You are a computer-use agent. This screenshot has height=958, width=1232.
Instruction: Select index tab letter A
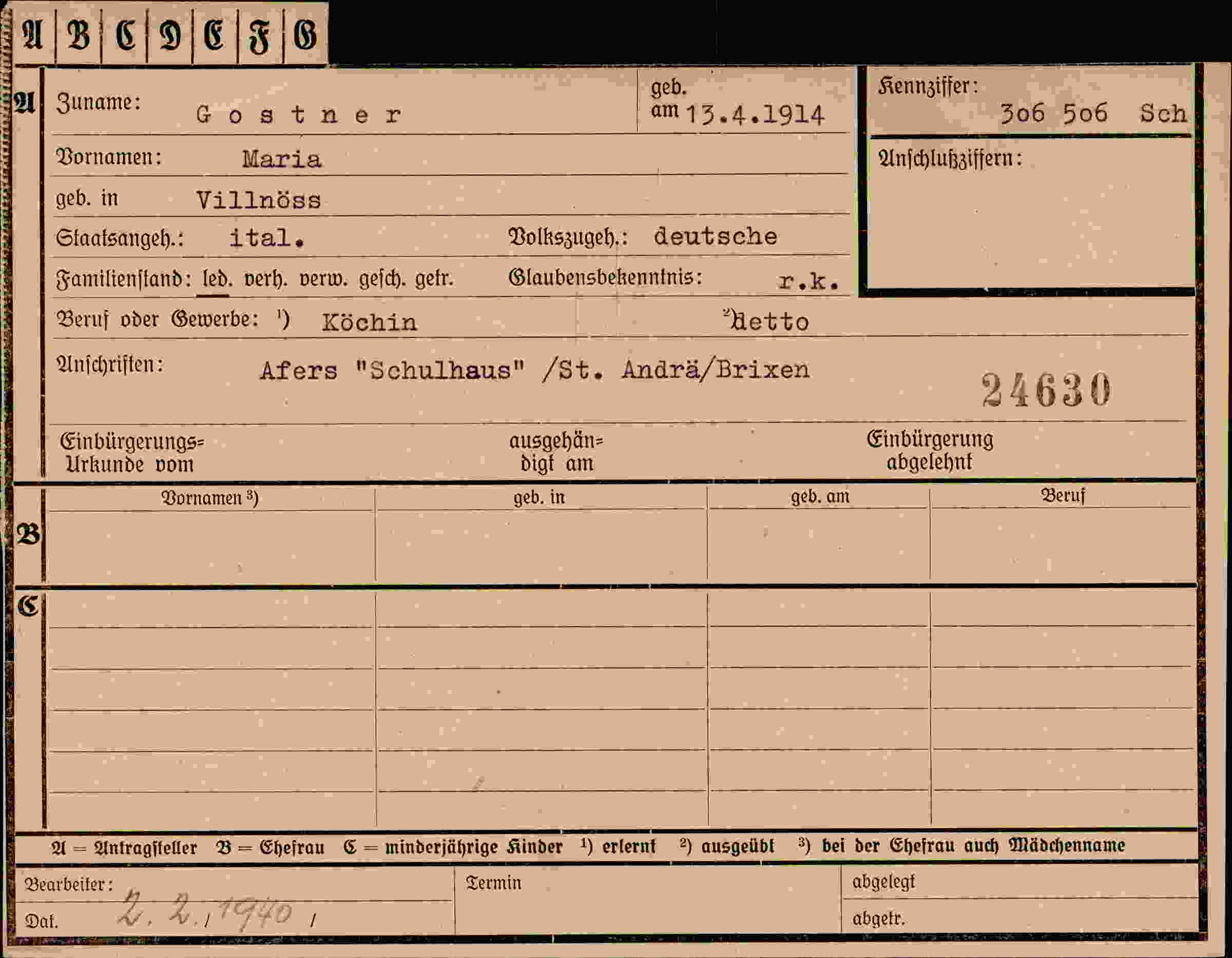tap(33, 35)
